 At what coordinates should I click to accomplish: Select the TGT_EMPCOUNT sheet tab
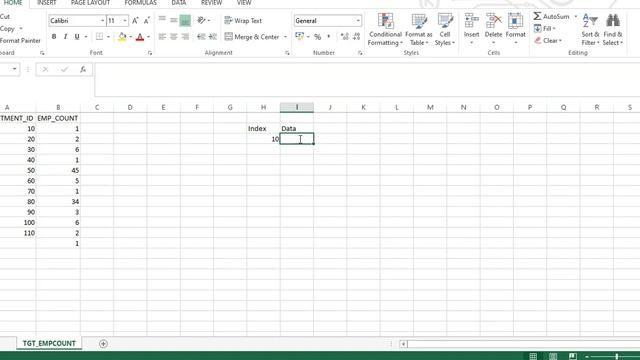(x=49, y=344)
